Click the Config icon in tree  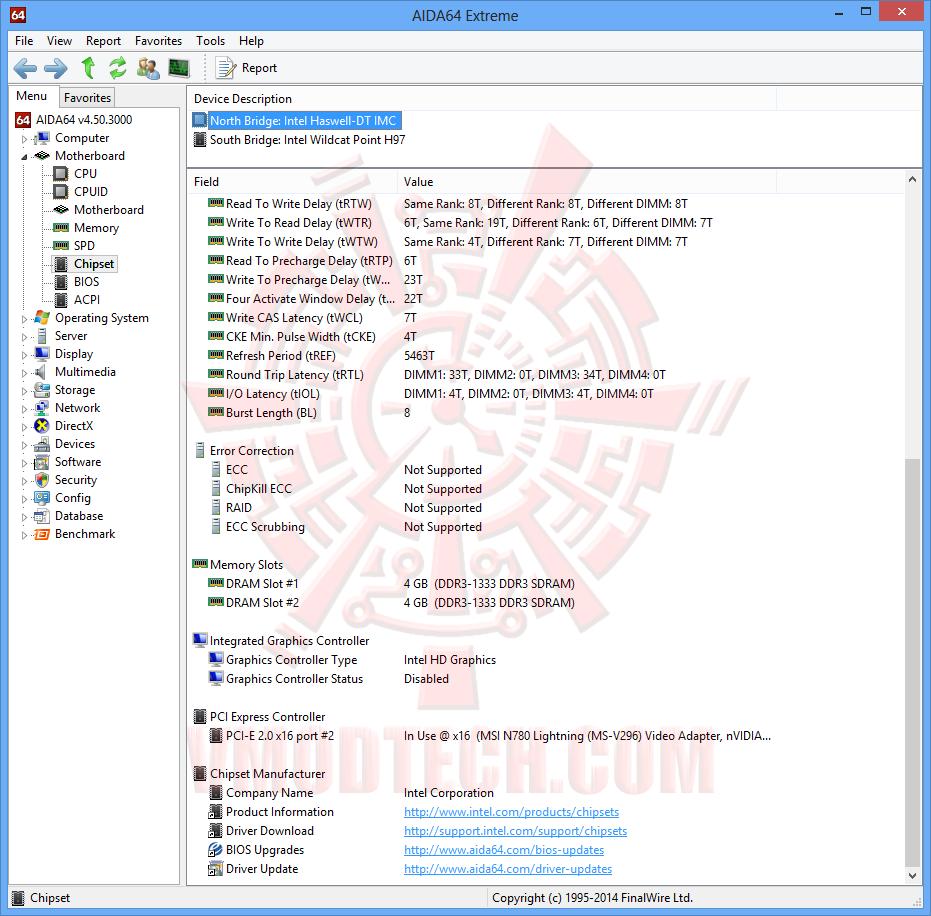pyautogui.click(x=42, y=498)
